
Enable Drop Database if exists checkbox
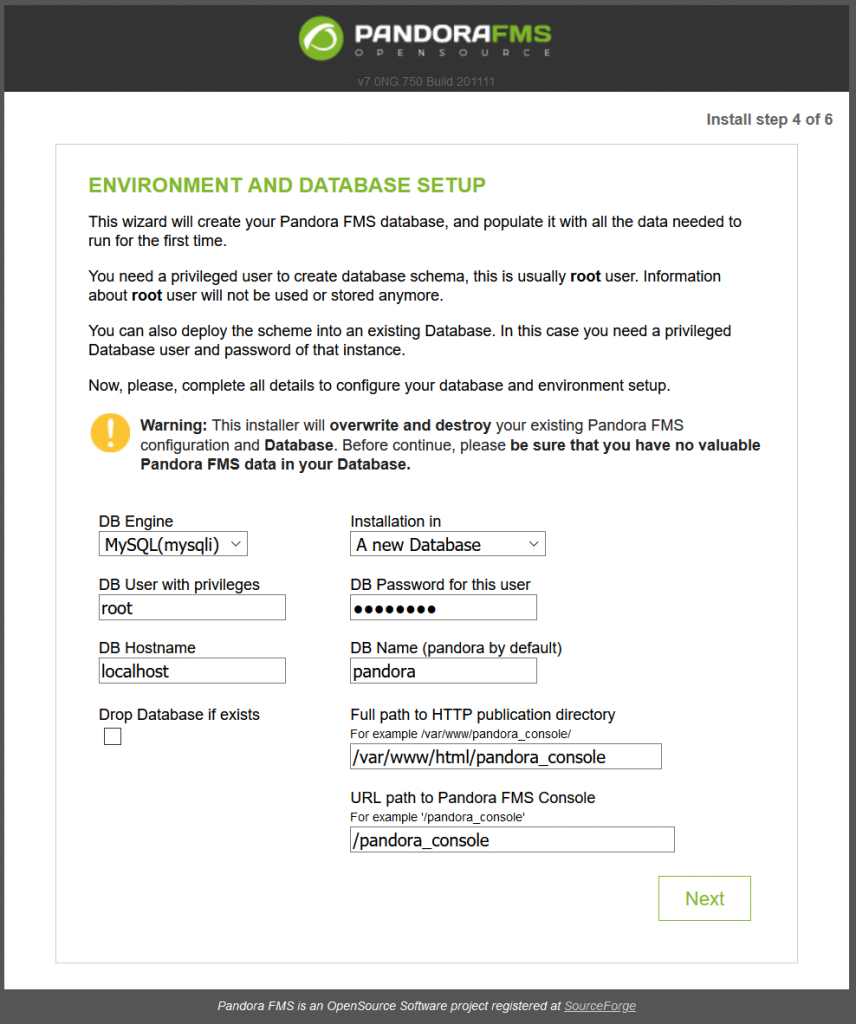(112, 736)
